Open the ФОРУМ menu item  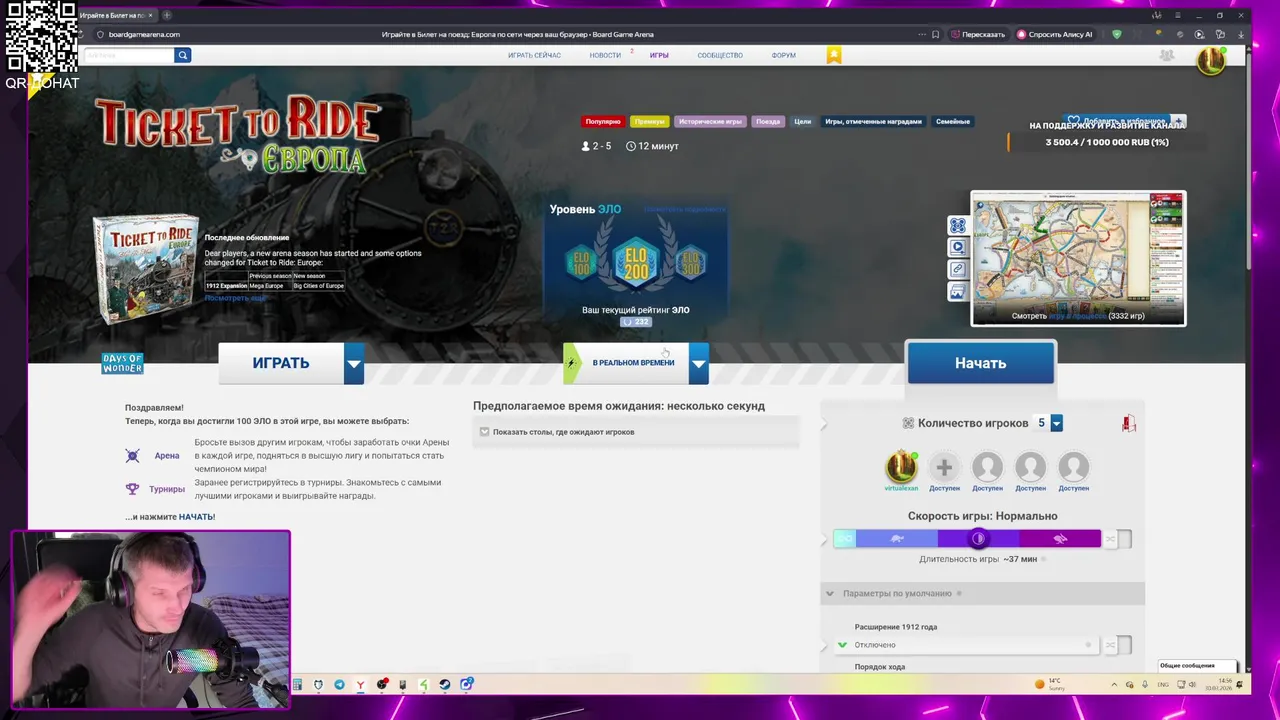[x=784, y=55]
